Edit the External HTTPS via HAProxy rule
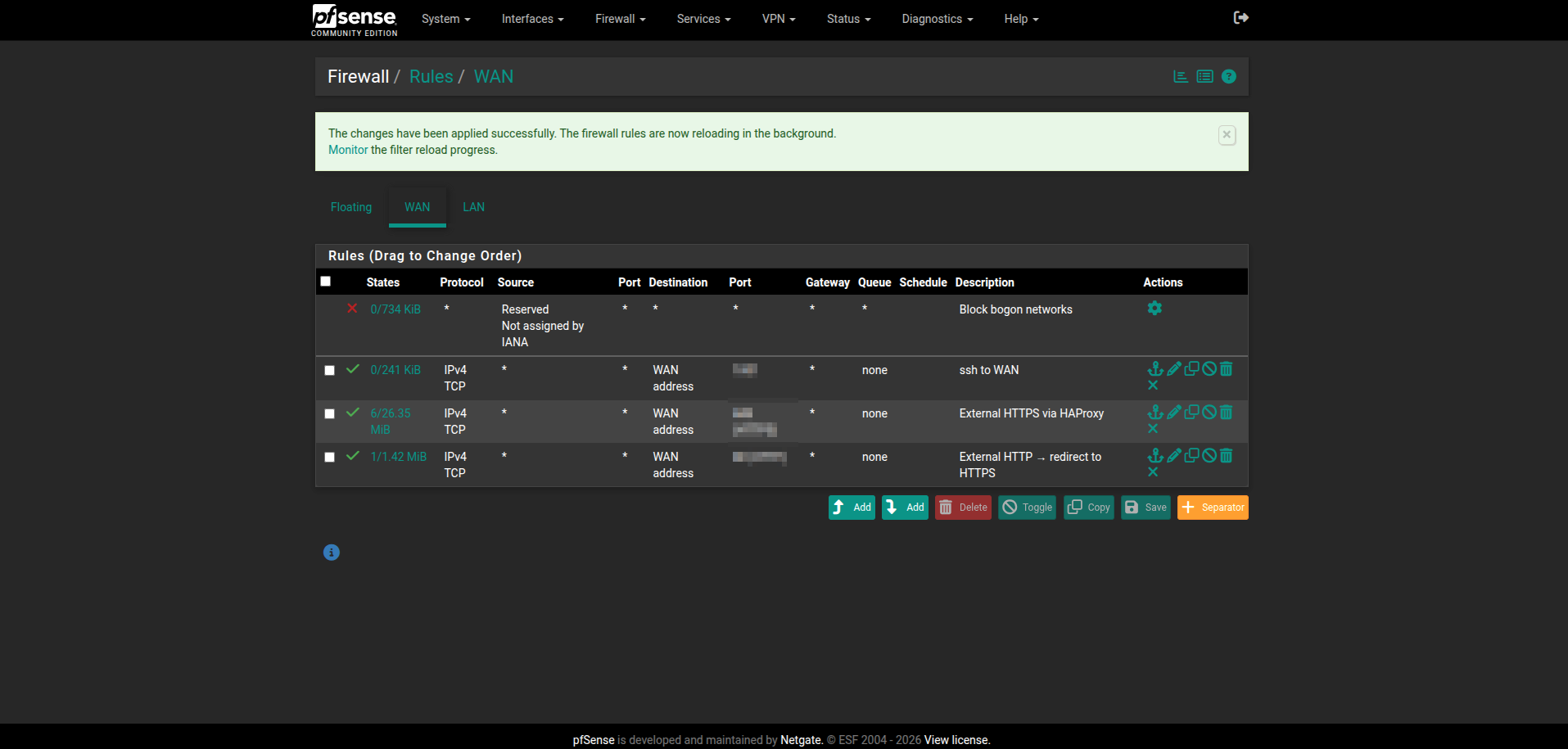 coord(1174,413)
